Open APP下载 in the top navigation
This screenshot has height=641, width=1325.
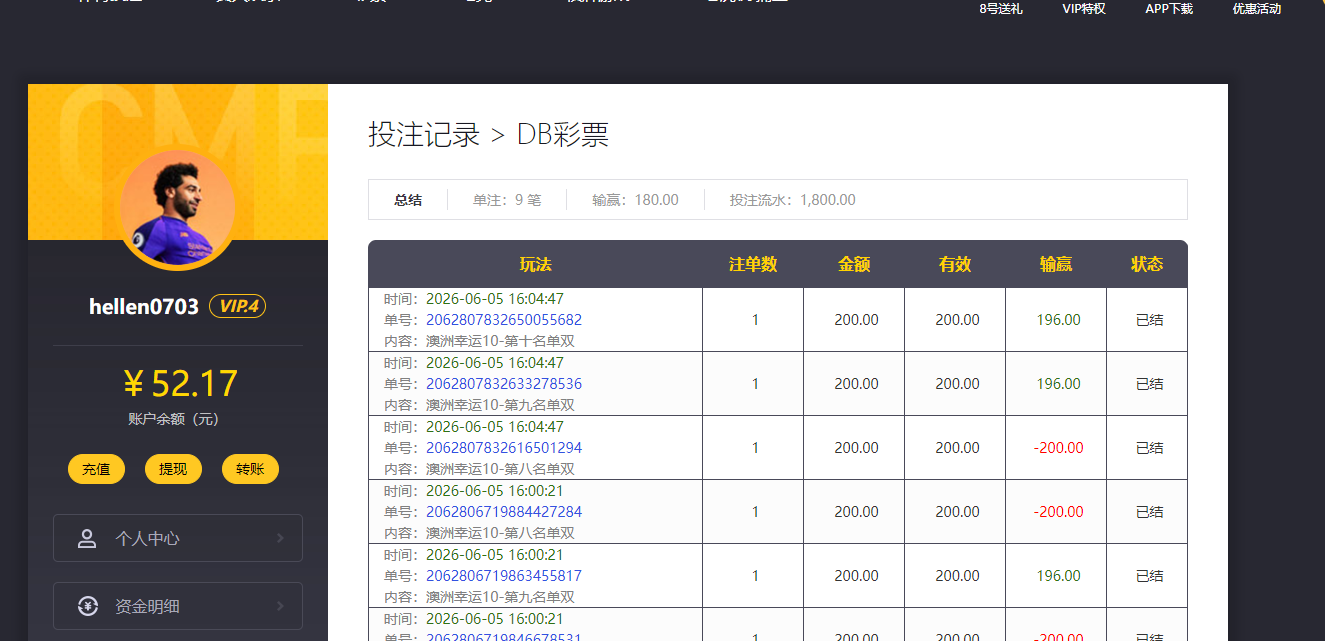click(x=1169, y=9)
